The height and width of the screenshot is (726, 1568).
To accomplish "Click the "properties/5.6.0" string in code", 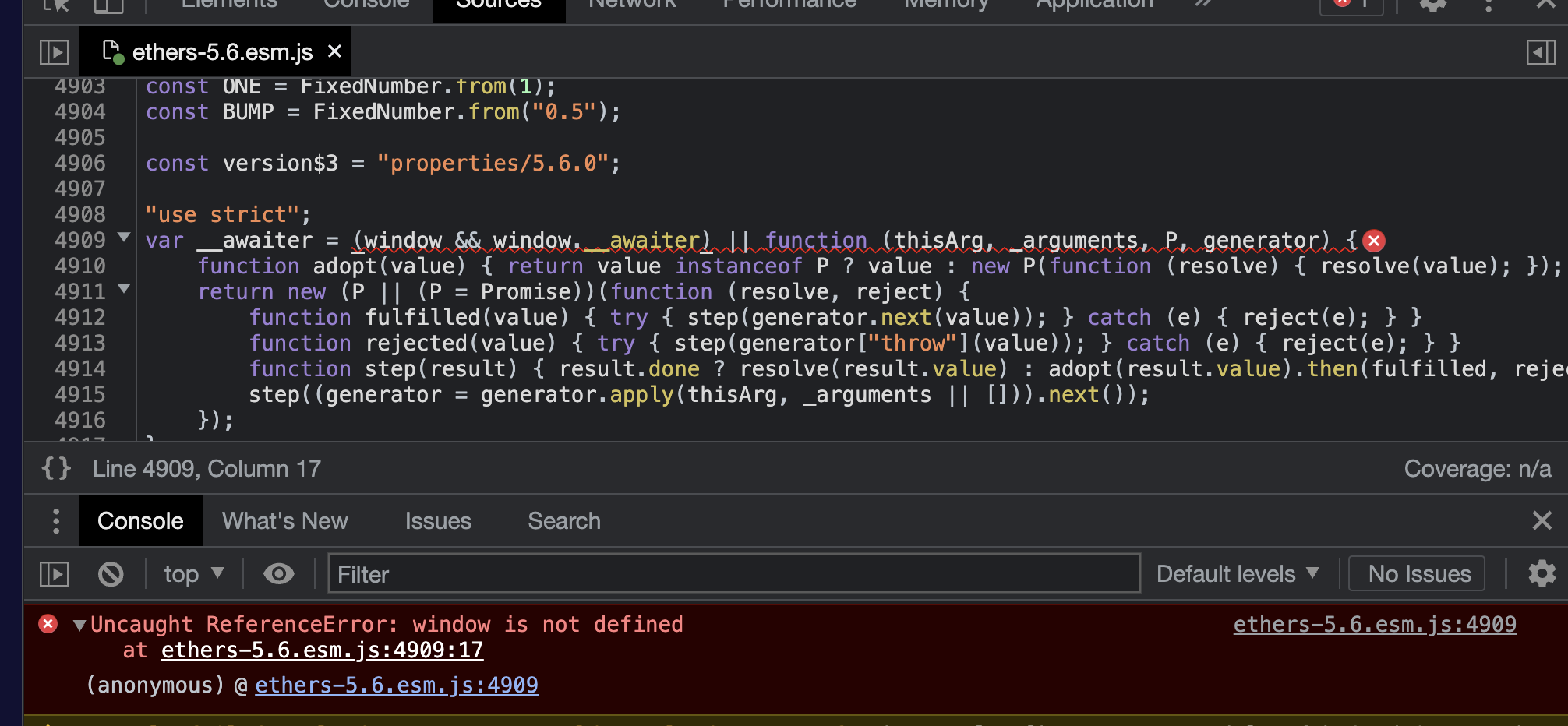I will click(493, 164).
